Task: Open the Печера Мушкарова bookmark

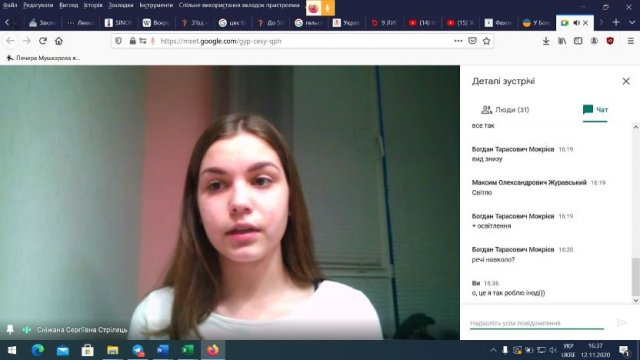Action: pyautogui.click(x=43, y=58)
